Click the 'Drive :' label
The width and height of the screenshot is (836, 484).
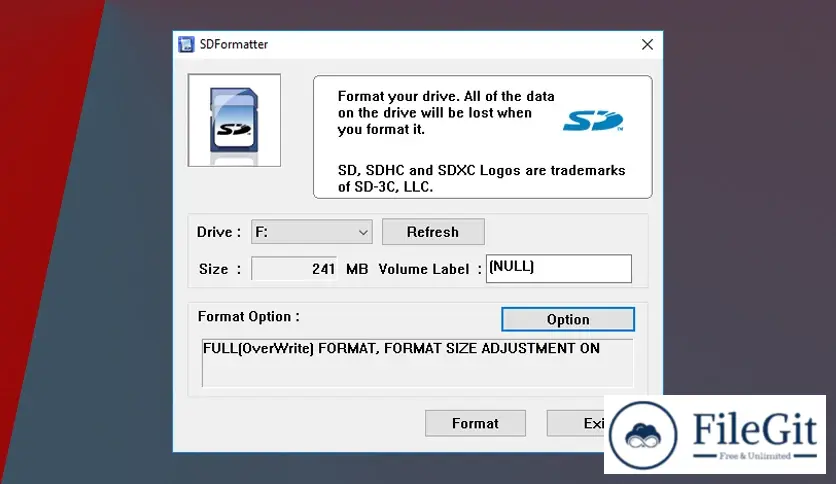[219, 232]
